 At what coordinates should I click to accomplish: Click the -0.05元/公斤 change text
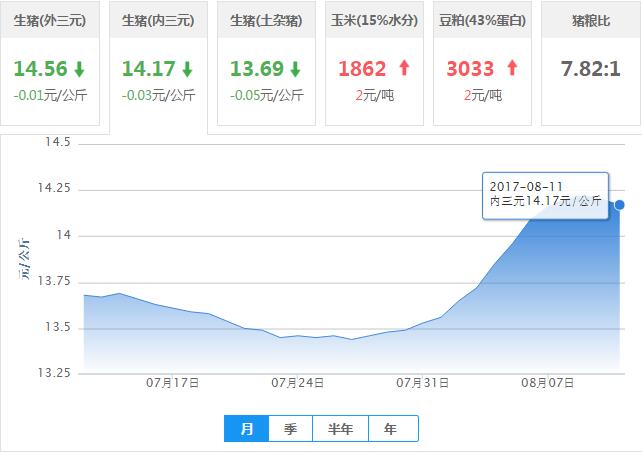[267, 95]
